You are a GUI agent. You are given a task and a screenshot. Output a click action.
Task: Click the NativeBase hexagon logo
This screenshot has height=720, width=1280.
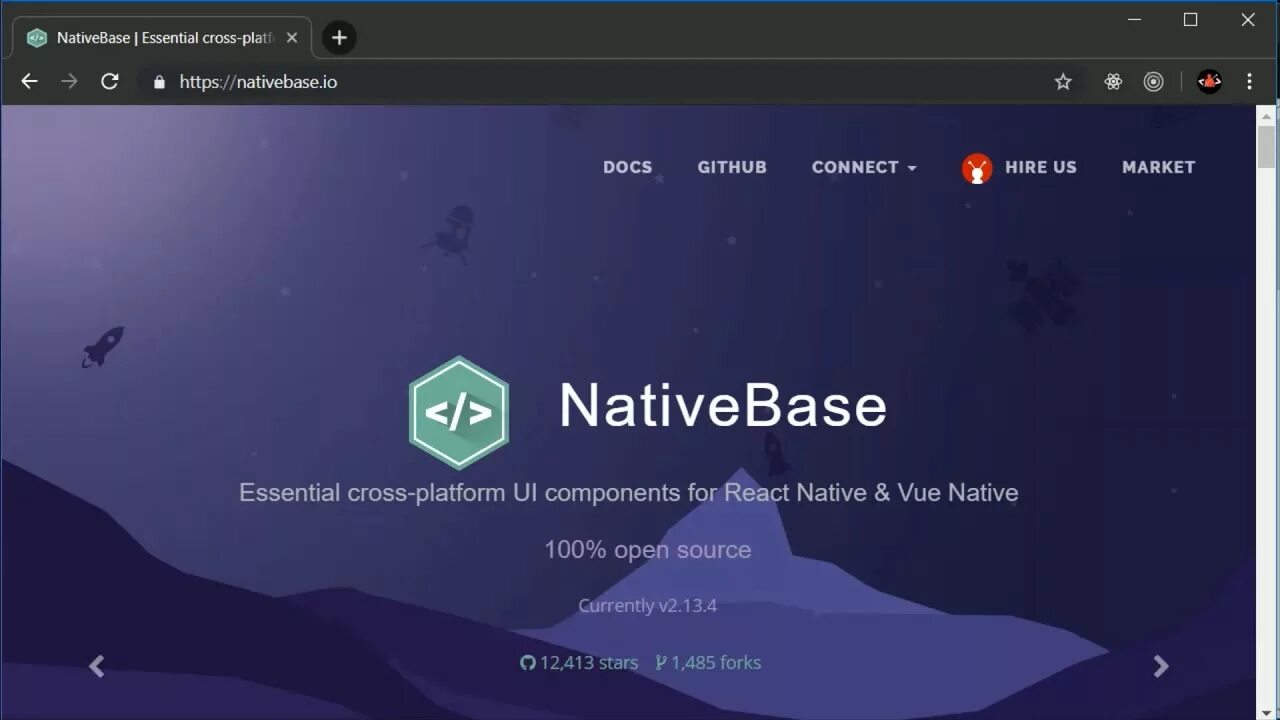tap(459, 412)
